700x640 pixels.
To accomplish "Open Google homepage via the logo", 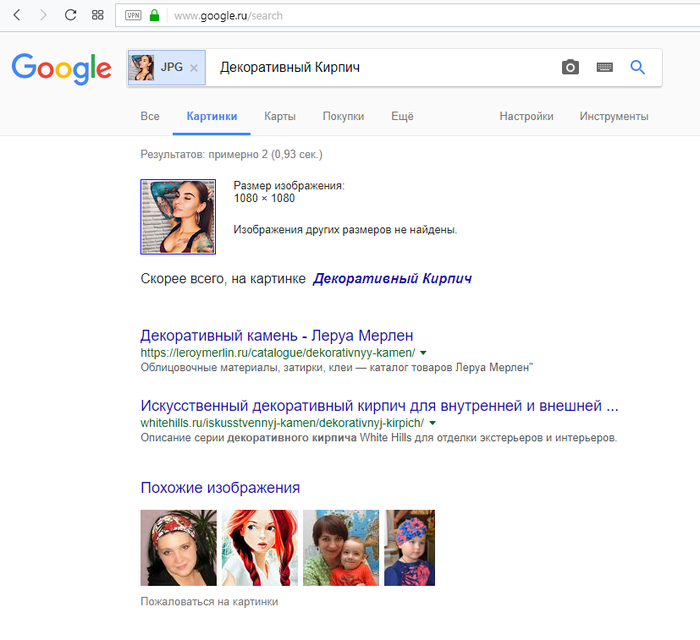I will 62,68.
